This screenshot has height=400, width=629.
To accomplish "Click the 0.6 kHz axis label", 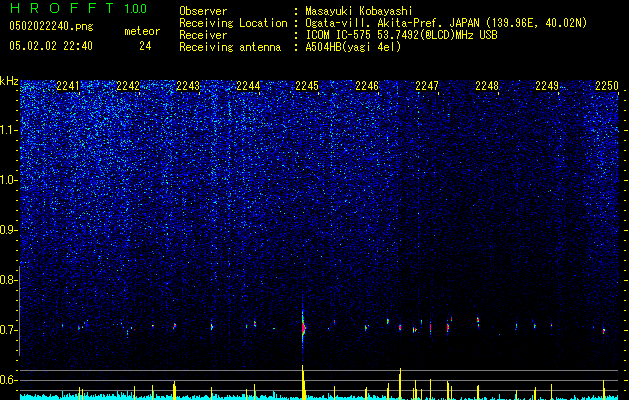I will click(9, 380).
